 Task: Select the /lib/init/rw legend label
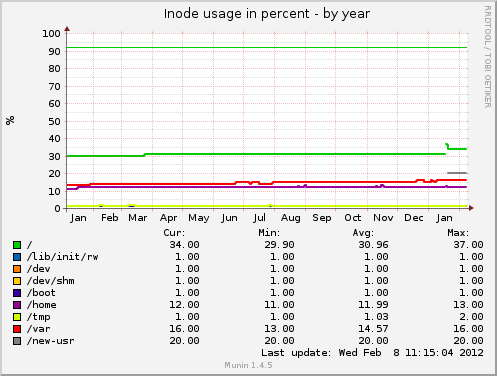click(63, 257)
